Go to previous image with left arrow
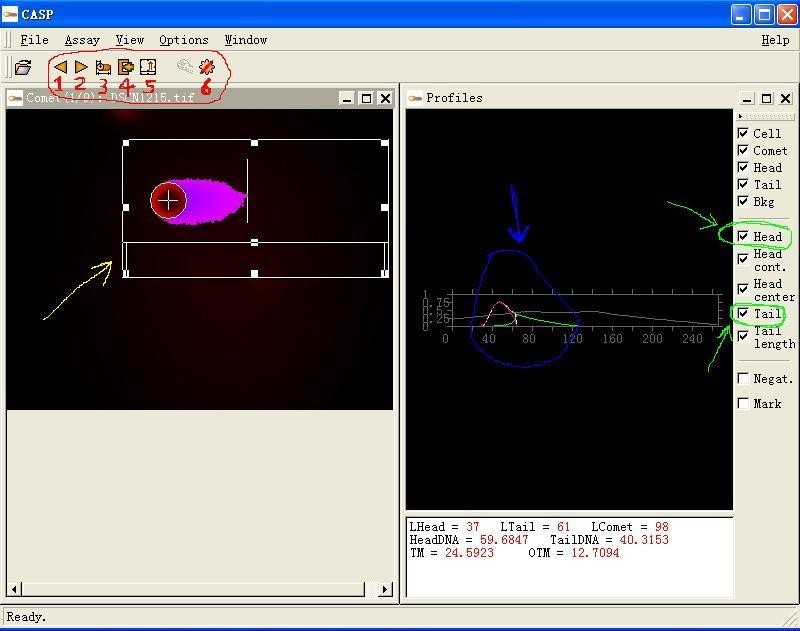This screenshot has height=631, width=800. pyautogui.click(x=60, y=67)
